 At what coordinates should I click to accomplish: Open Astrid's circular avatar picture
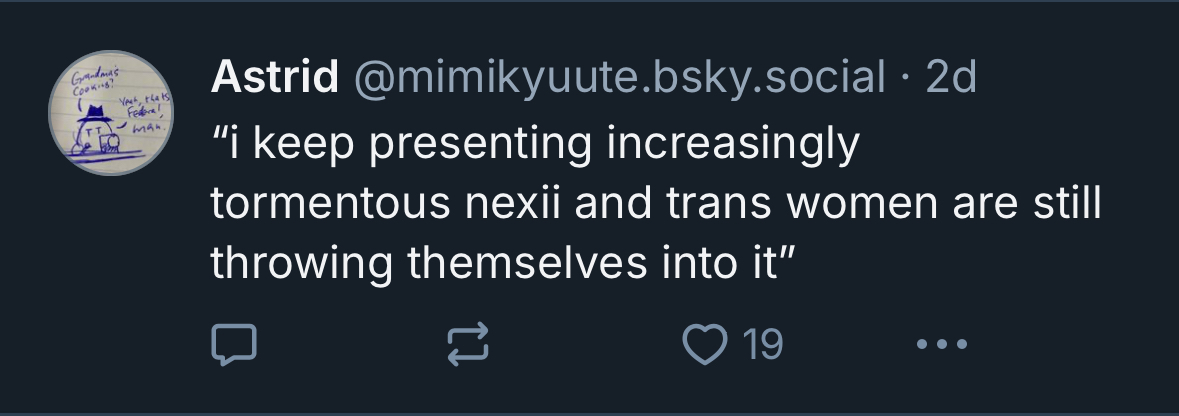point(111,113)
